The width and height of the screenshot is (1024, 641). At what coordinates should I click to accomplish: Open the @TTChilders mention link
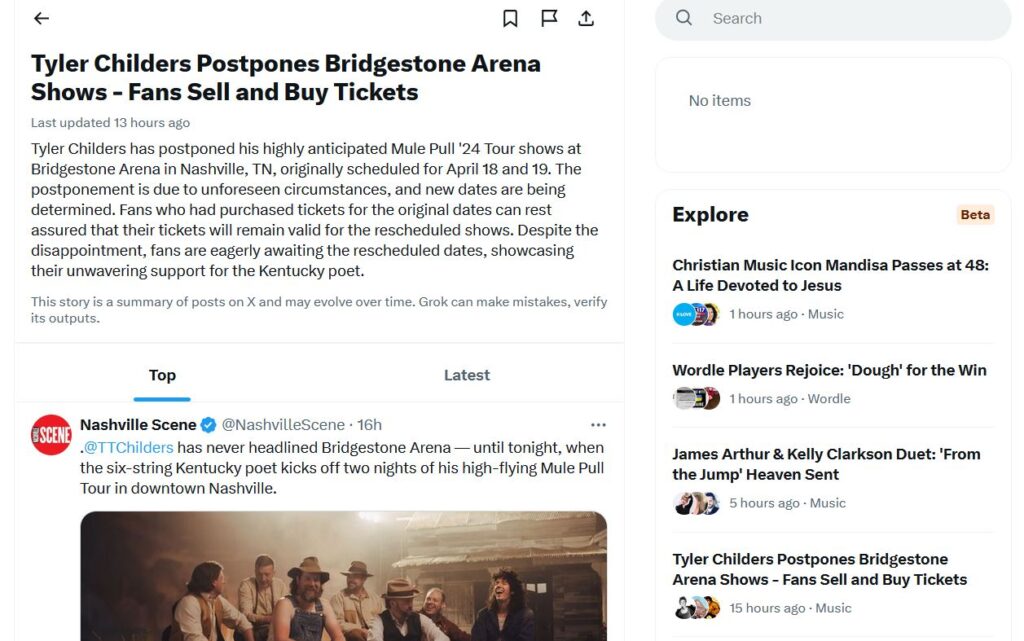[x=128, y=448]
